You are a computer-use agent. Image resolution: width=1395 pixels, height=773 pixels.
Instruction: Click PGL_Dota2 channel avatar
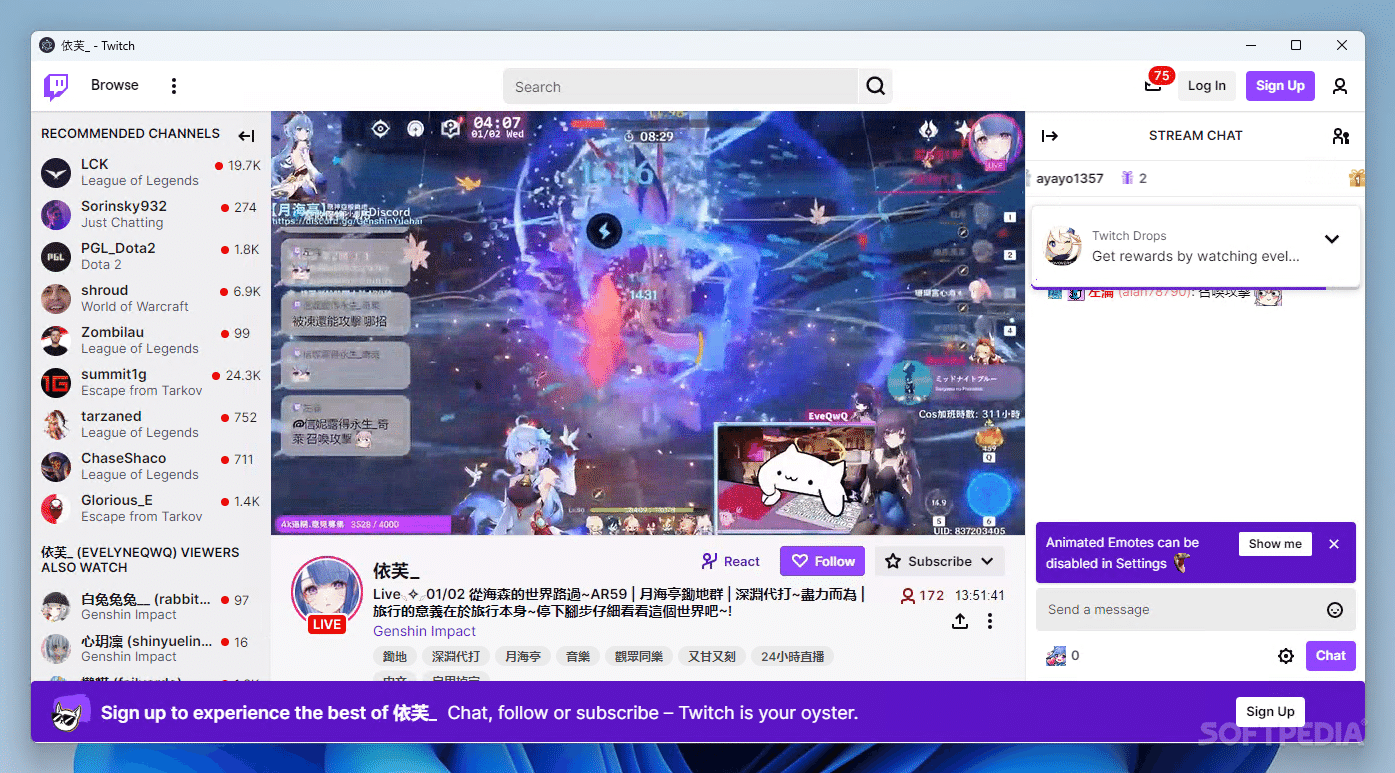pos(56,257)
